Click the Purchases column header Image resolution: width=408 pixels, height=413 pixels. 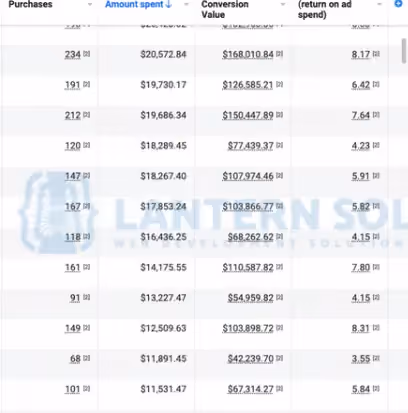click(30, 4)
